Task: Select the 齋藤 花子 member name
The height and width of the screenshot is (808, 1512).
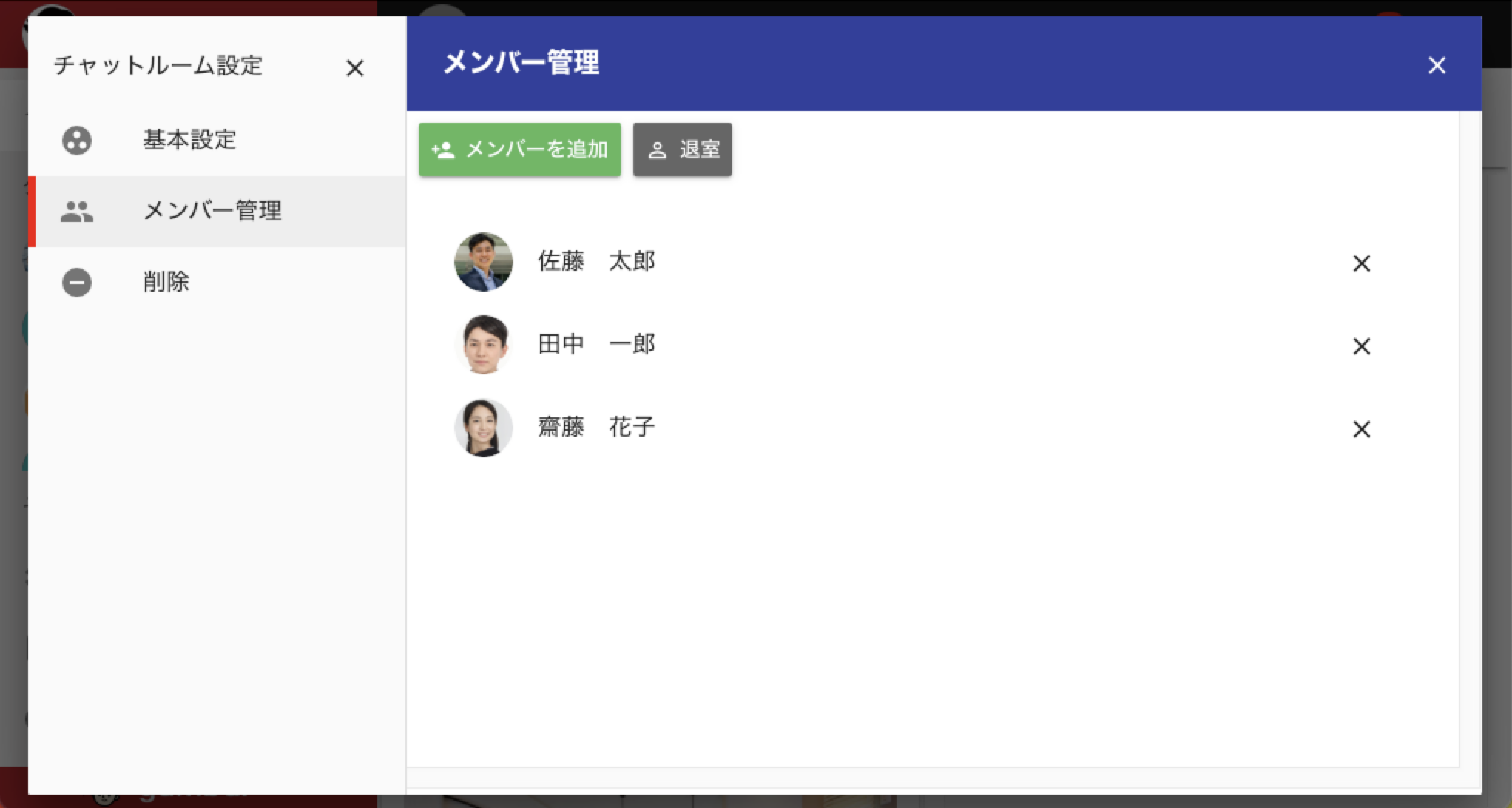Action: 596,427
